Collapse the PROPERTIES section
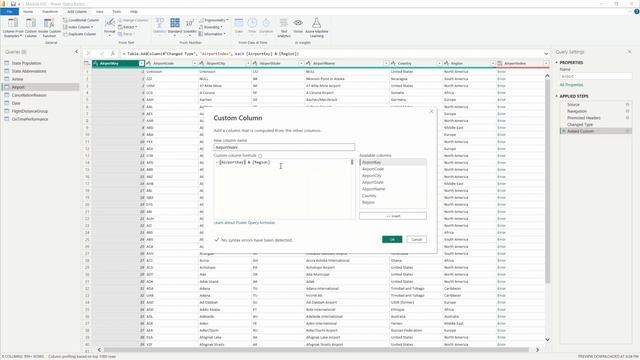Image resolution: width=640 pixels, height=360 pixels. 556,62
